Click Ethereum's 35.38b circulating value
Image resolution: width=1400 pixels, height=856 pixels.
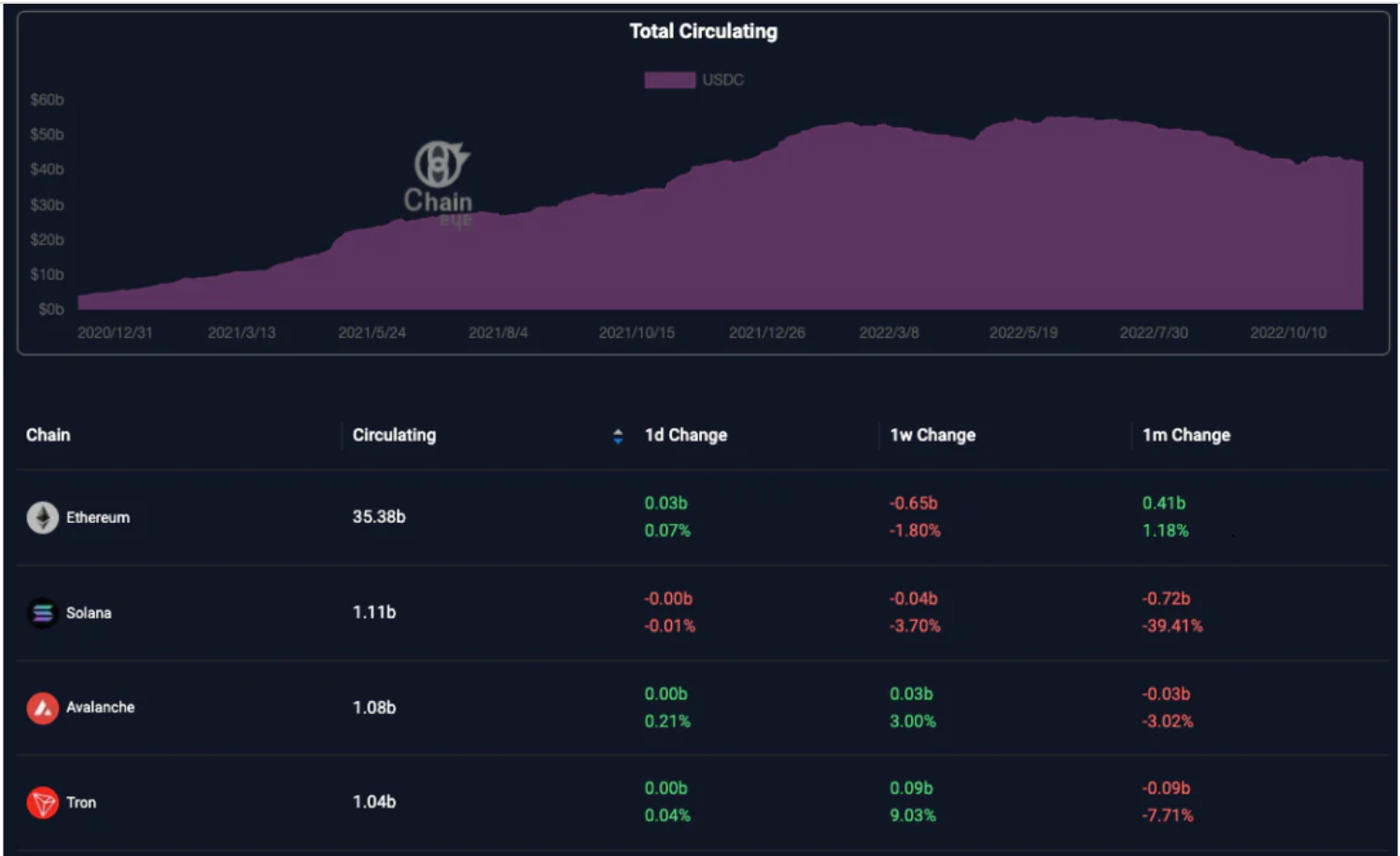pos(379,517)
